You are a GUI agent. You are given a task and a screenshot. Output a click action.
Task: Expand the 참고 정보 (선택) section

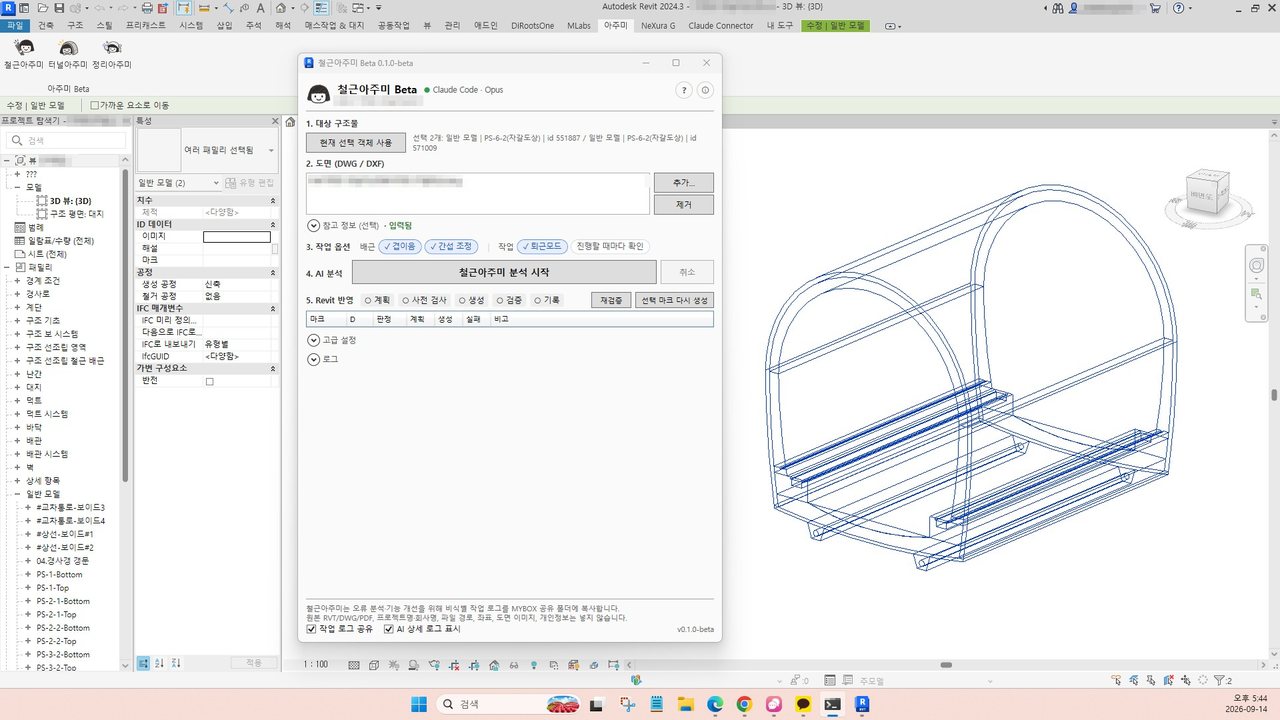314,226
